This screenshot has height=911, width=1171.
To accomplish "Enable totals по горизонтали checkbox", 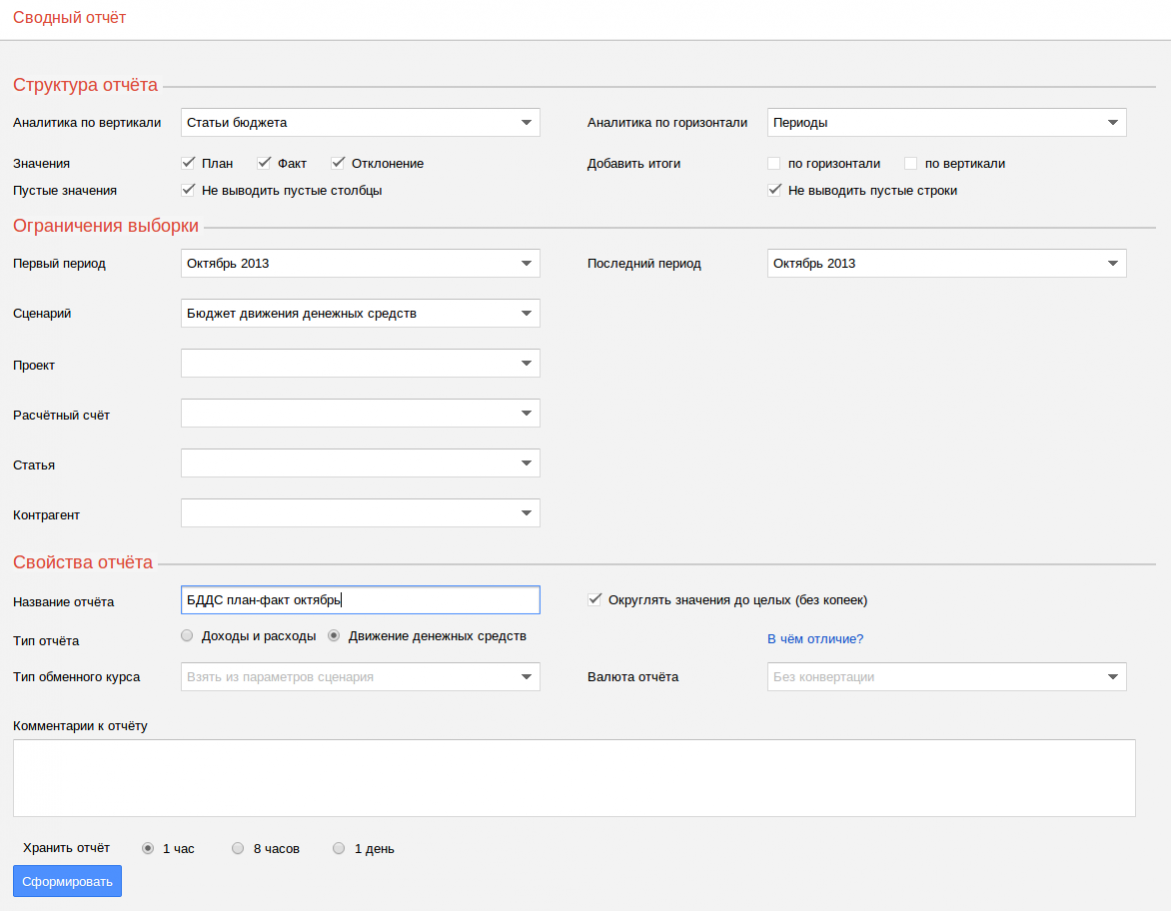I will (774, 164).
